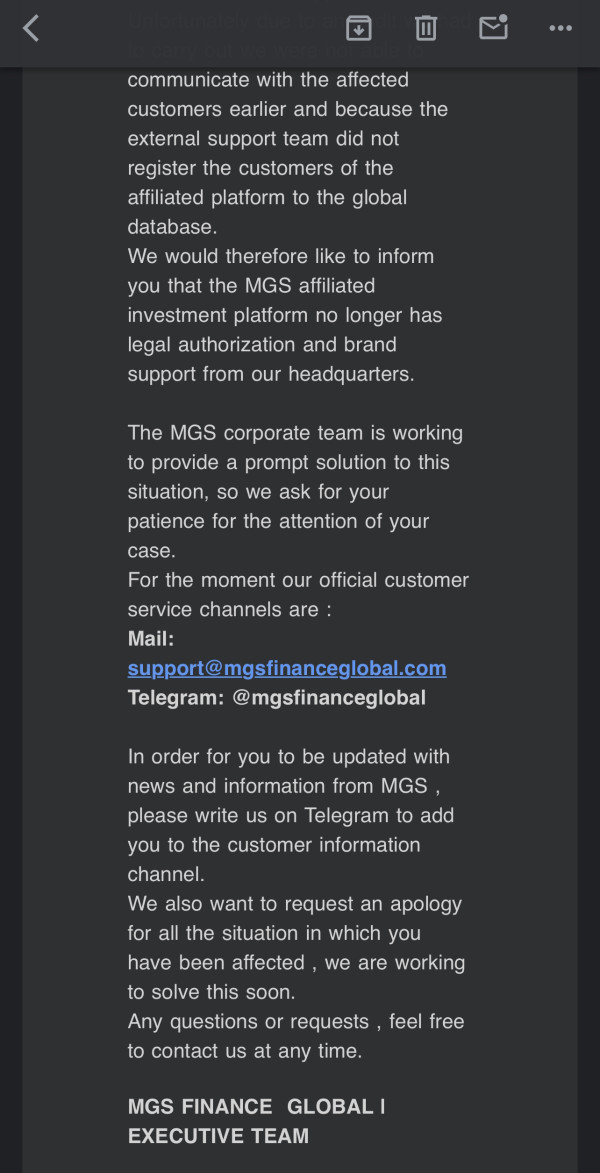Tap the "In order for you to be updated" line

click(289, 756)
